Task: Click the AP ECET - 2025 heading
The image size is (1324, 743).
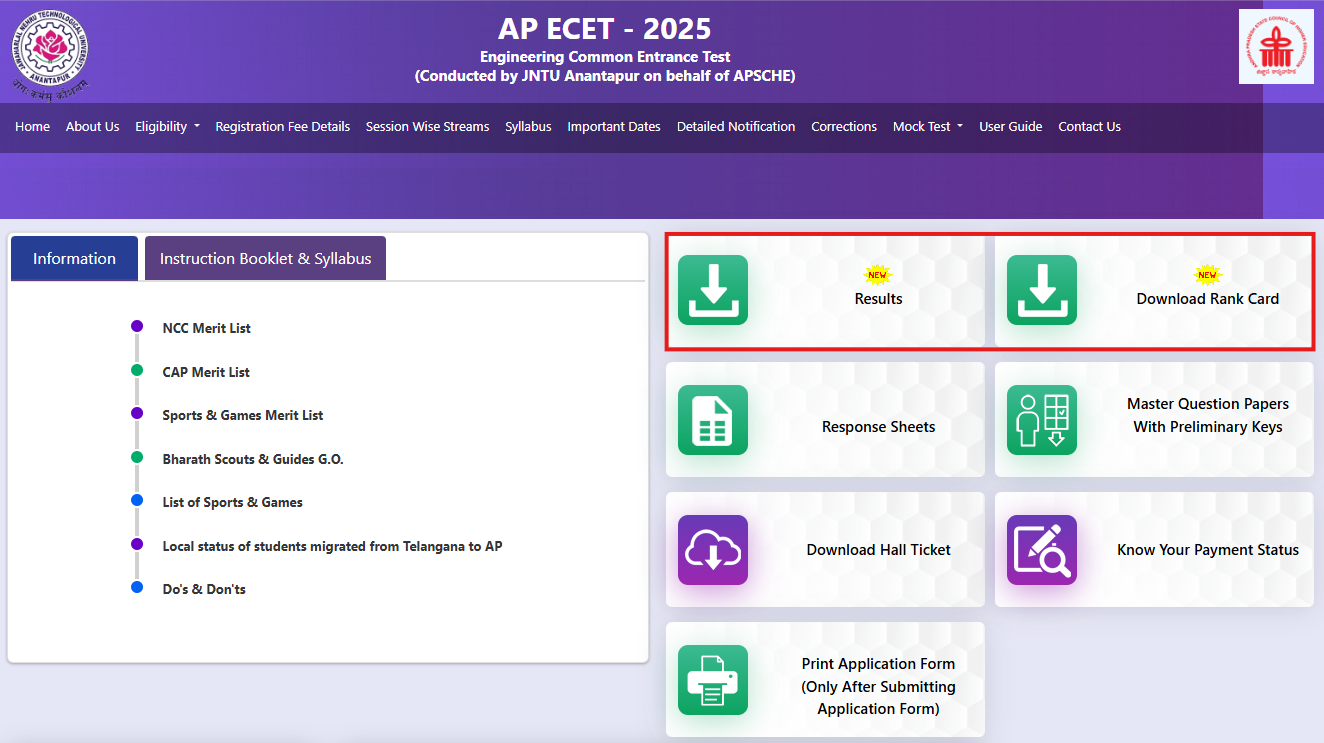Action: click(x=605, y=28)
